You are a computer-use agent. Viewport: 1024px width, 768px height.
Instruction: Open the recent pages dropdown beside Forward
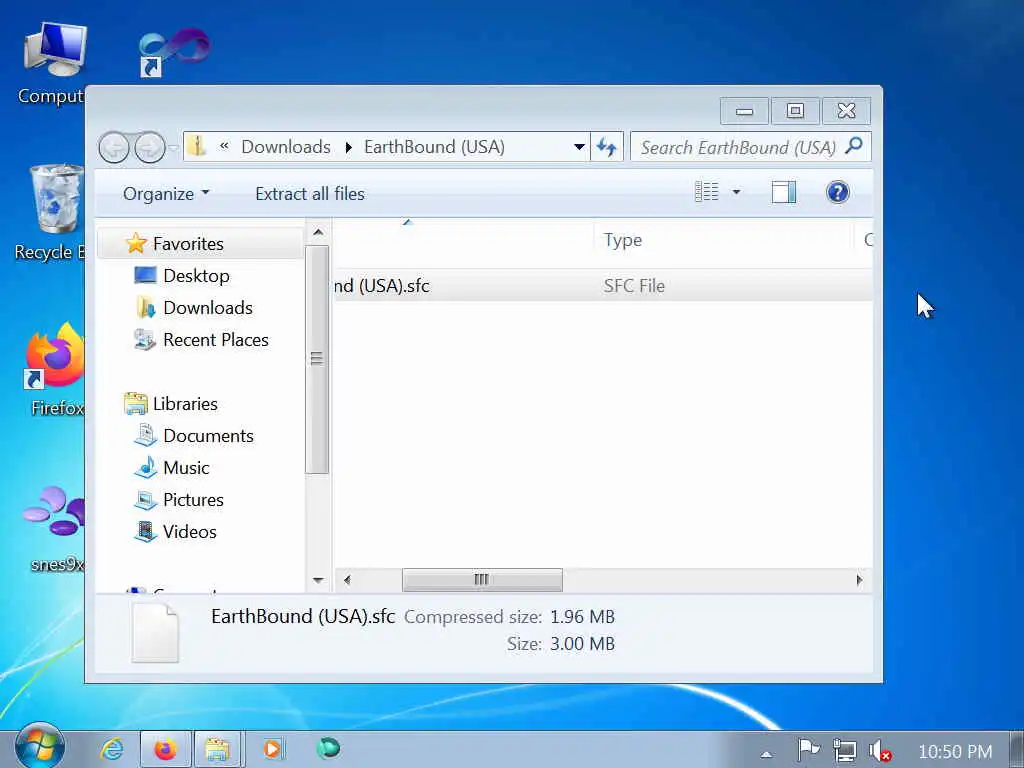pyautogui.click(x=174, y=148)
